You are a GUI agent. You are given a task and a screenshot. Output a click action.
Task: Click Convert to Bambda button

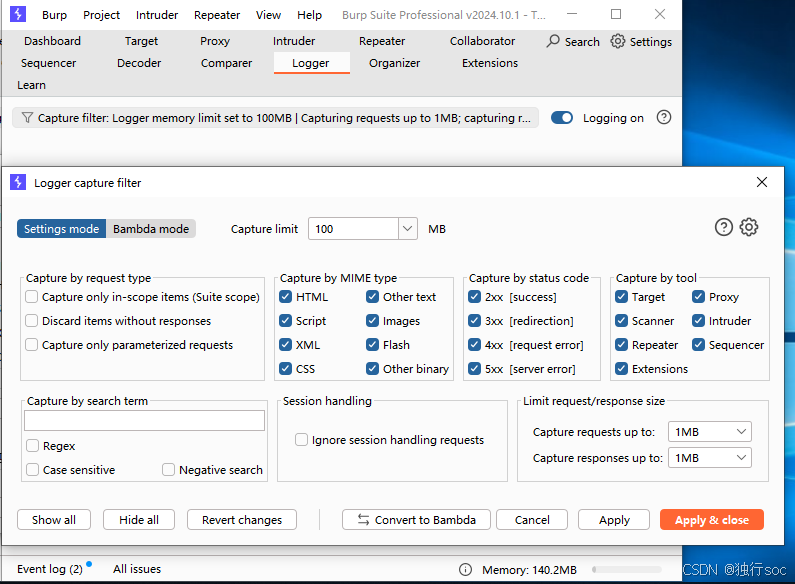pos(416,520)
